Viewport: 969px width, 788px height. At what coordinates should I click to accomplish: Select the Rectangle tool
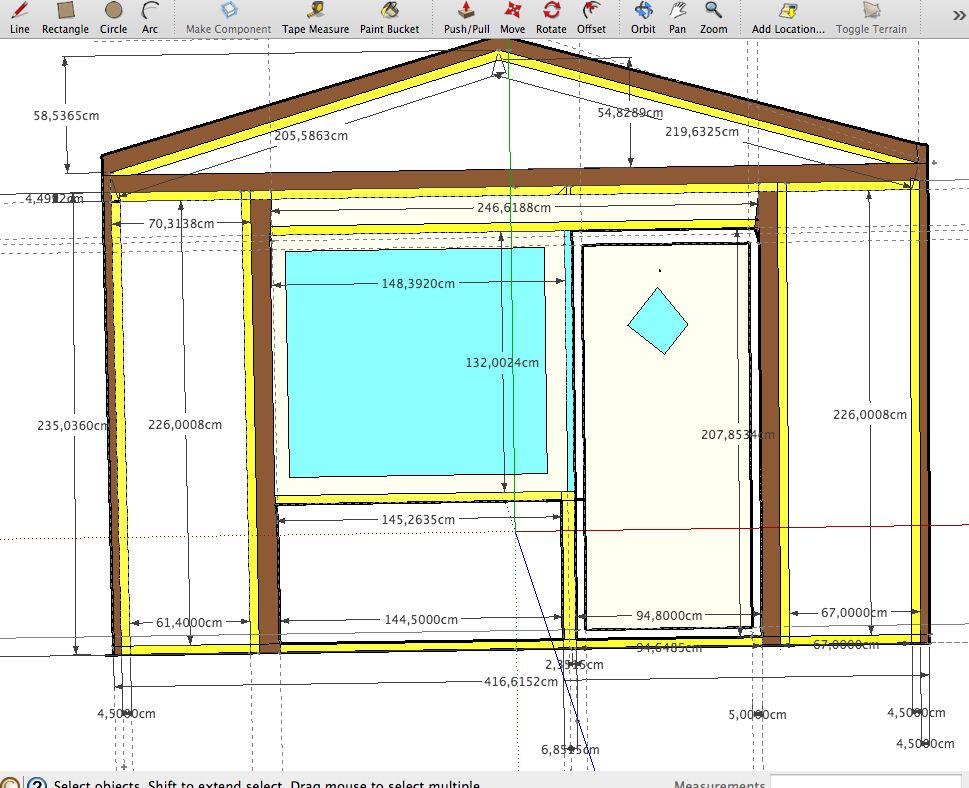[65, 18]
